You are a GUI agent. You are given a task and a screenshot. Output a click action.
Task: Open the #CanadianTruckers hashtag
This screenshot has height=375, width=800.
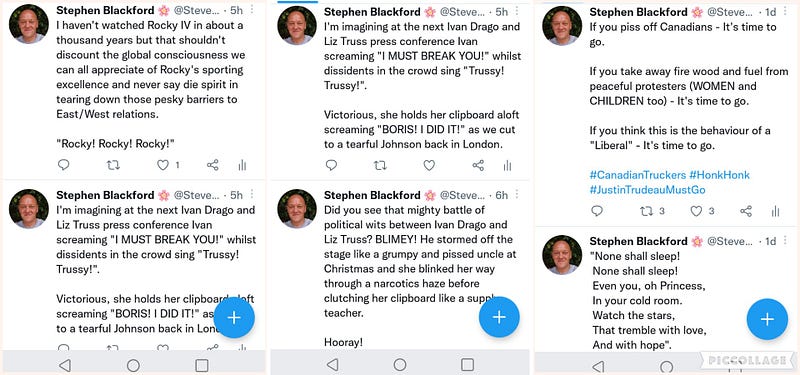point(638,175)
